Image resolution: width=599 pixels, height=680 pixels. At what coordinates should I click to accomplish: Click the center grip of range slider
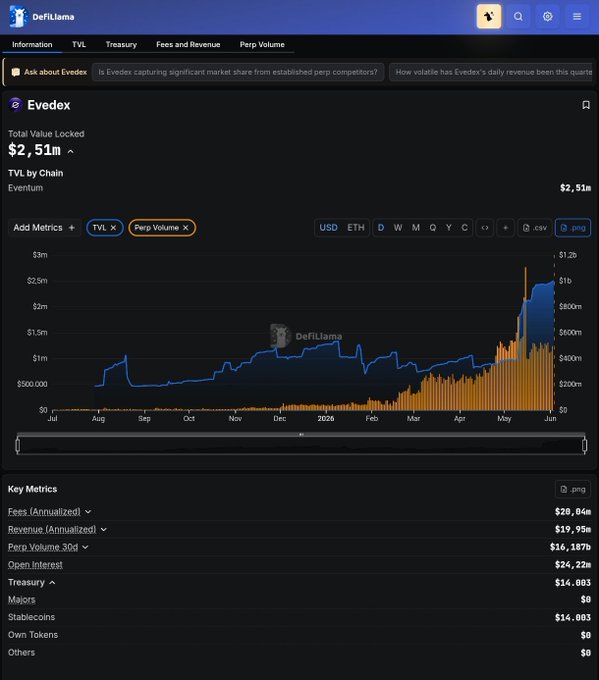pos(301,434)
